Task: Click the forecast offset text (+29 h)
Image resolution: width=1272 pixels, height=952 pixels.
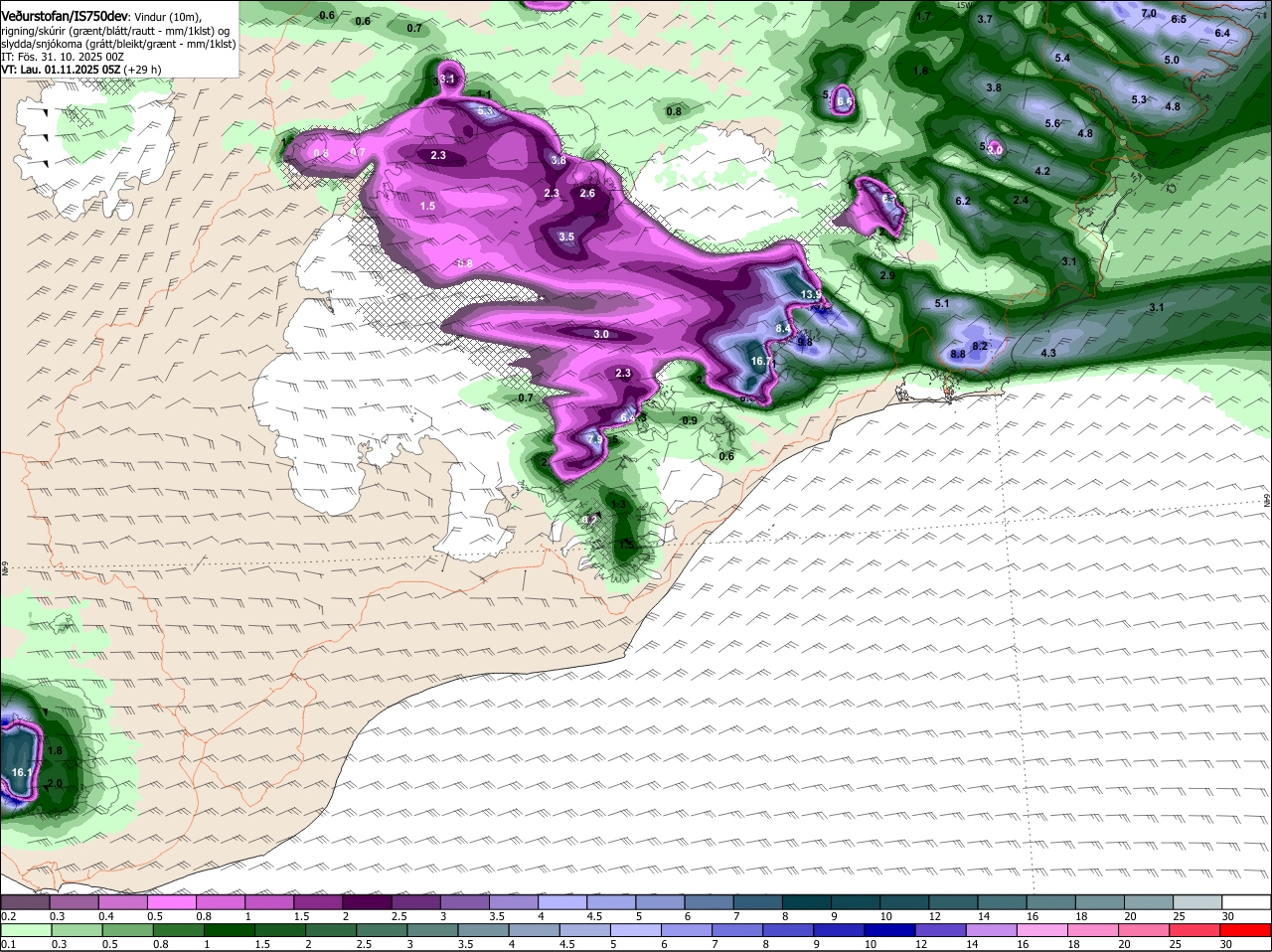Action: point(143,70)
